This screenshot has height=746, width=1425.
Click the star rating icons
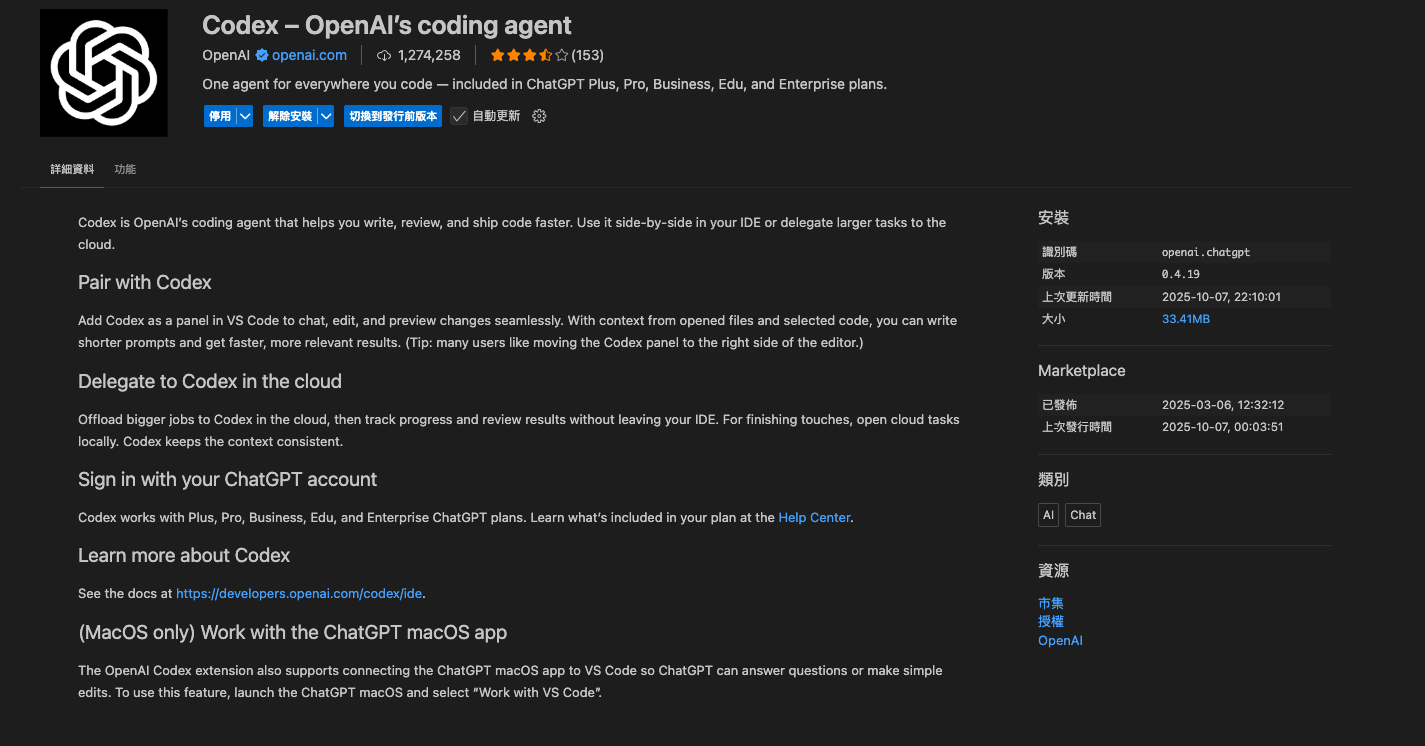pyautogui.click(x=529, y=55)
